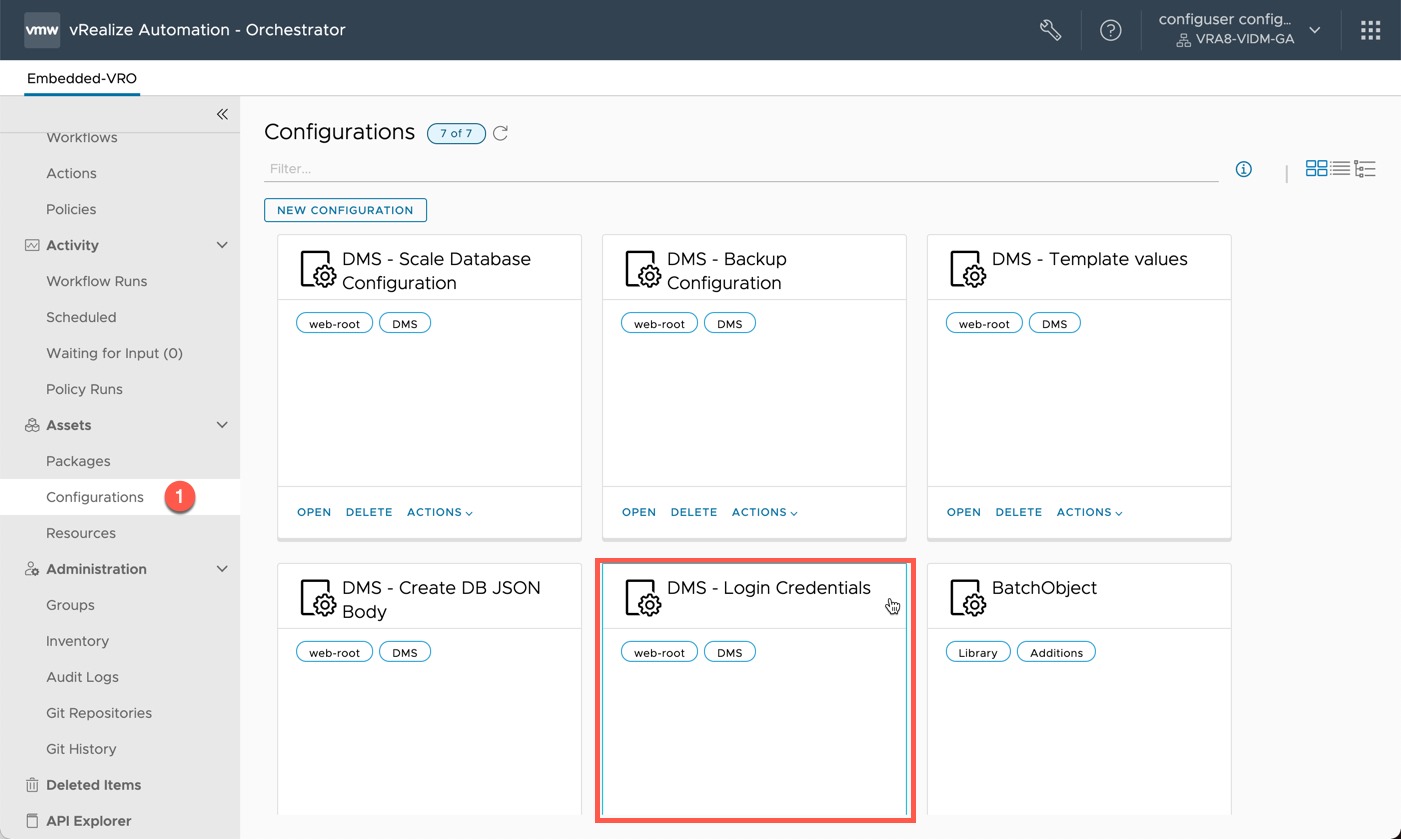This screenshot has width=1401, height=839.
Task: Open the apps grid launcher icon
Action: pyautogui.click(x=1370, y=30)
